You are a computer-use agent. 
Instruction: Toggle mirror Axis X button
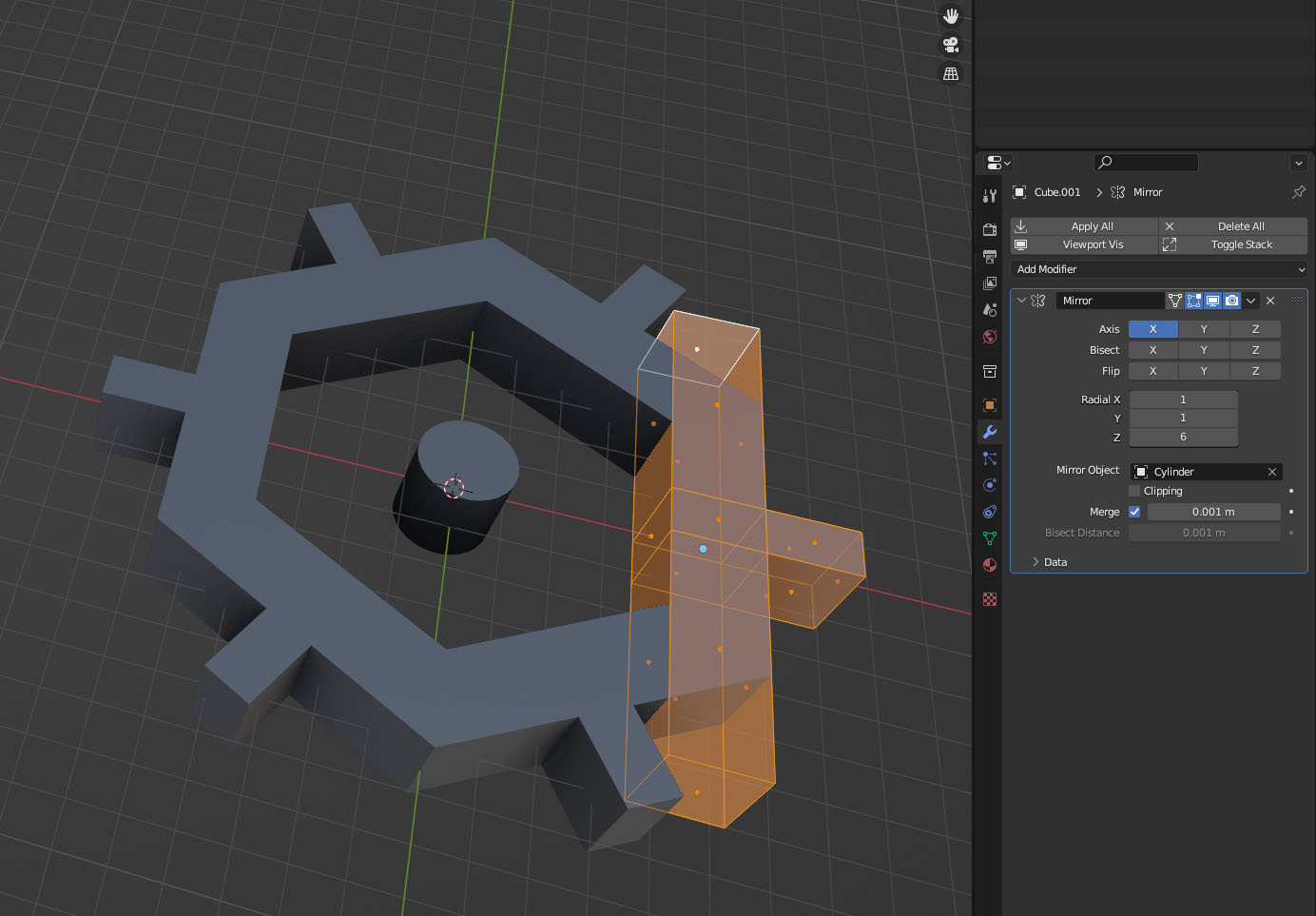(1153, 329)
